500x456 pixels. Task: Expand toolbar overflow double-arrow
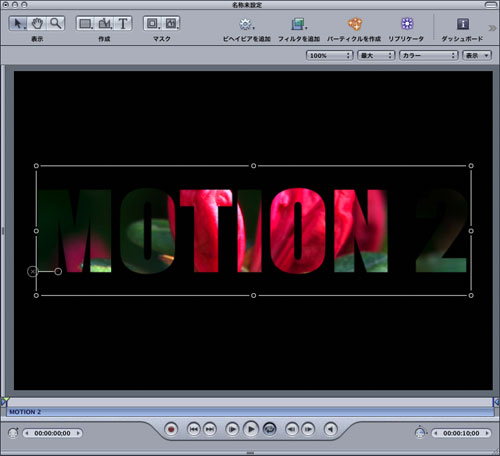pos(492,28)
